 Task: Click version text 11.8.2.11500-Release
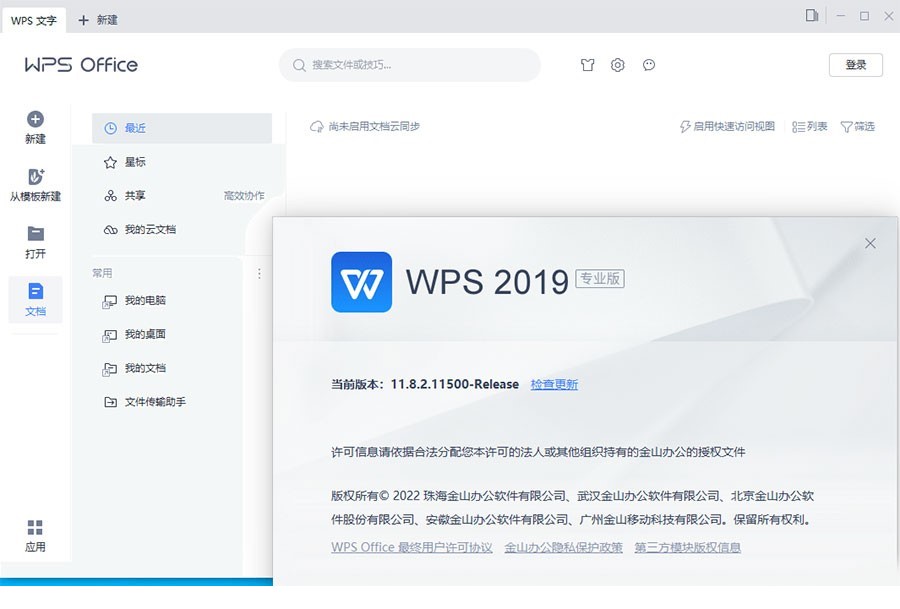(x=455, y=384)
